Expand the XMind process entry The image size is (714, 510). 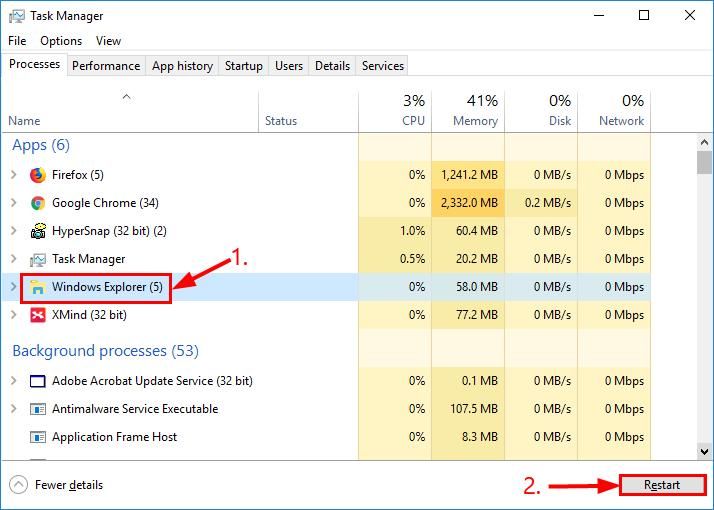[13, 315]
